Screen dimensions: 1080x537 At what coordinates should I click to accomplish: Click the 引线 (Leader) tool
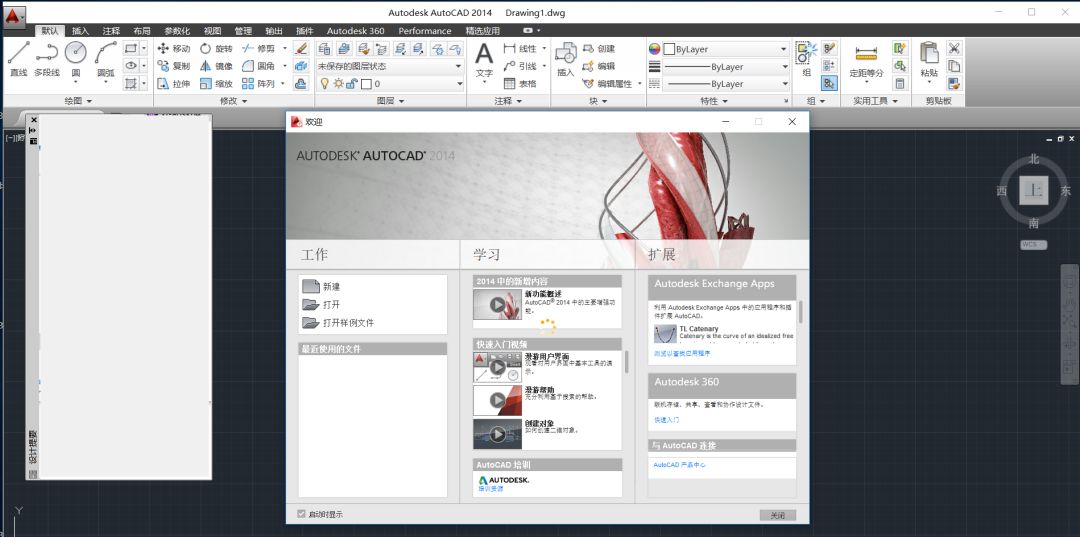click(521, 66)
